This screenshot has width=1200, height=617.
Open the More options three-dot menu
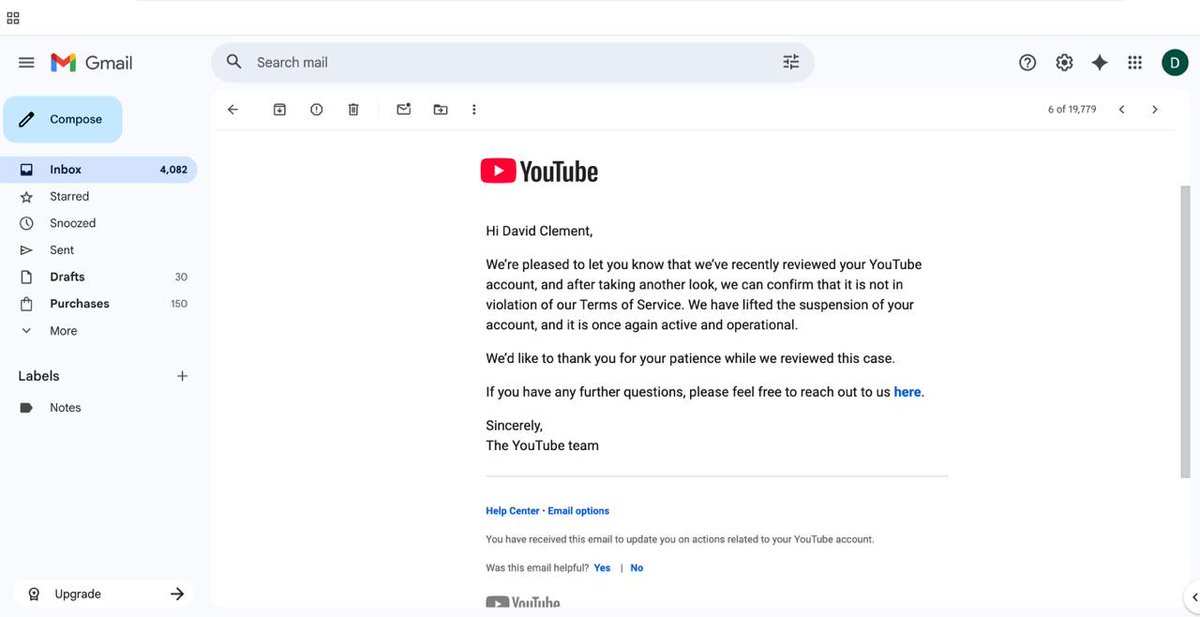pos(474,109)
